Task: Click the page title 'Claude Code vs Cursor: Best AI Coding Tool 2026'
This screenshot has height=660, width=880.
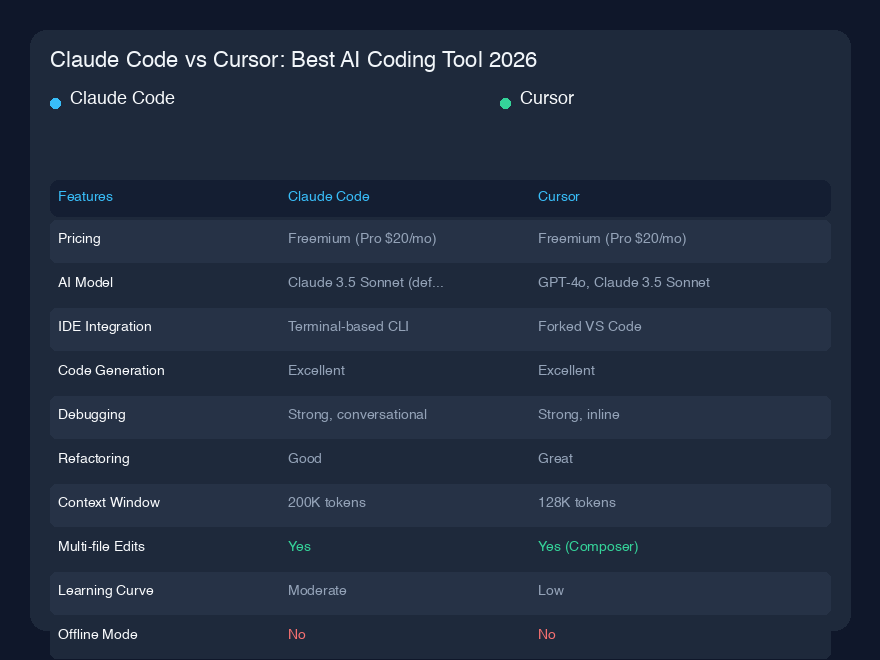Action: [x=294, y=60]
